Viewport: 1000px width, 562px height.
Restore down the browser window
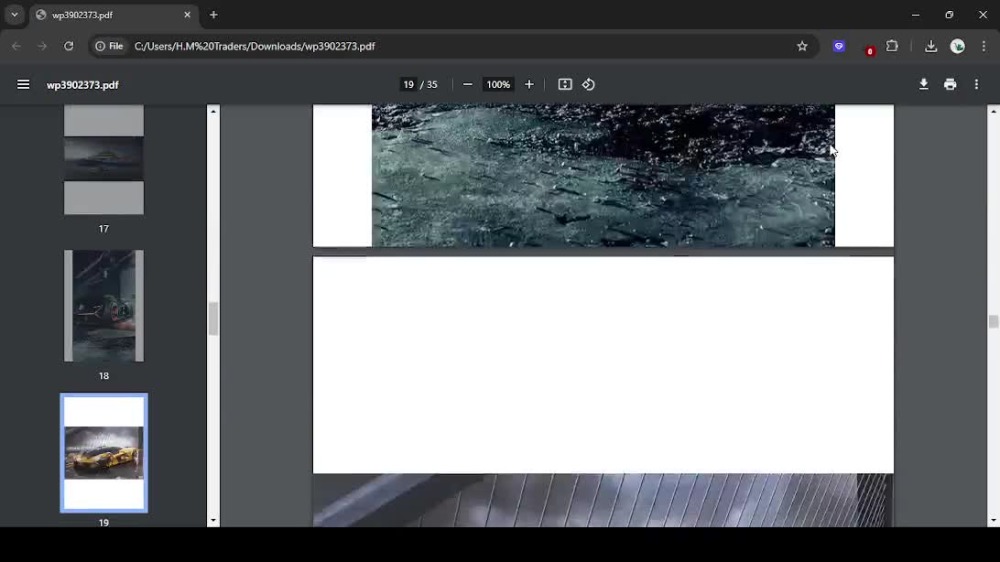coord(949,15)
